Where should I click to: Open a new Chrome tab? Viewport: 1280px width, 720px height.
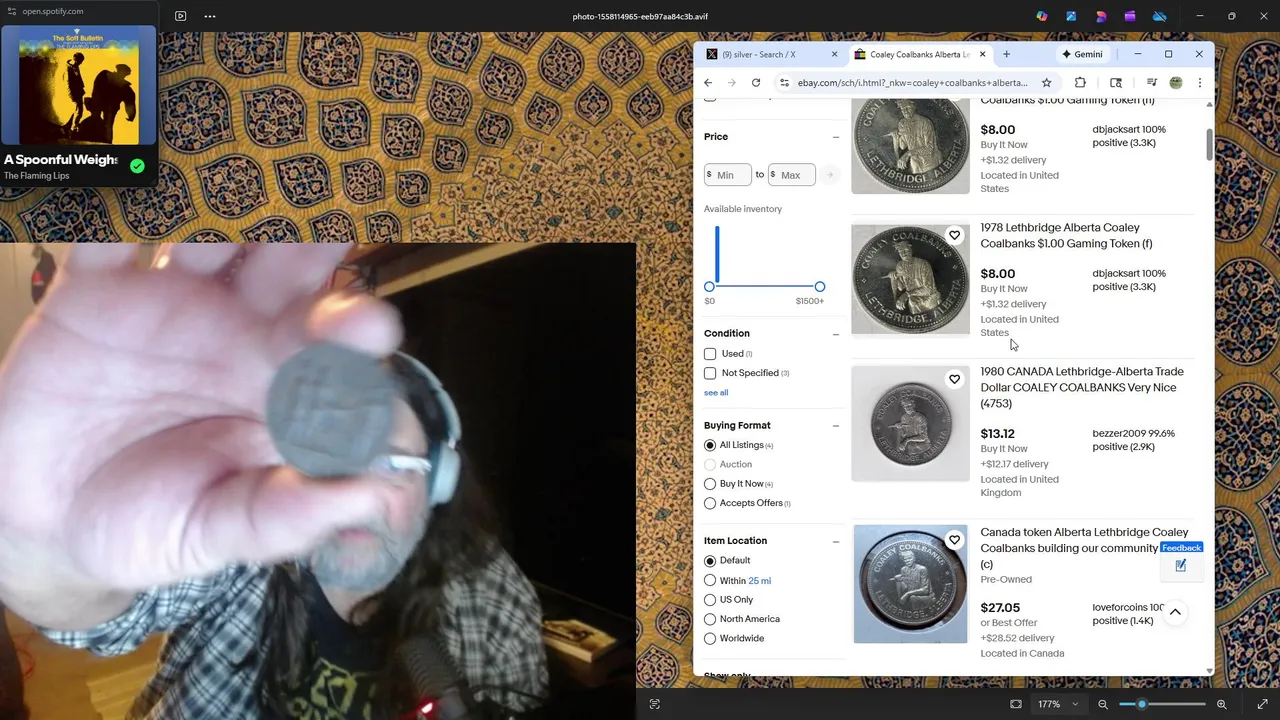click(x=1007, y=54)
